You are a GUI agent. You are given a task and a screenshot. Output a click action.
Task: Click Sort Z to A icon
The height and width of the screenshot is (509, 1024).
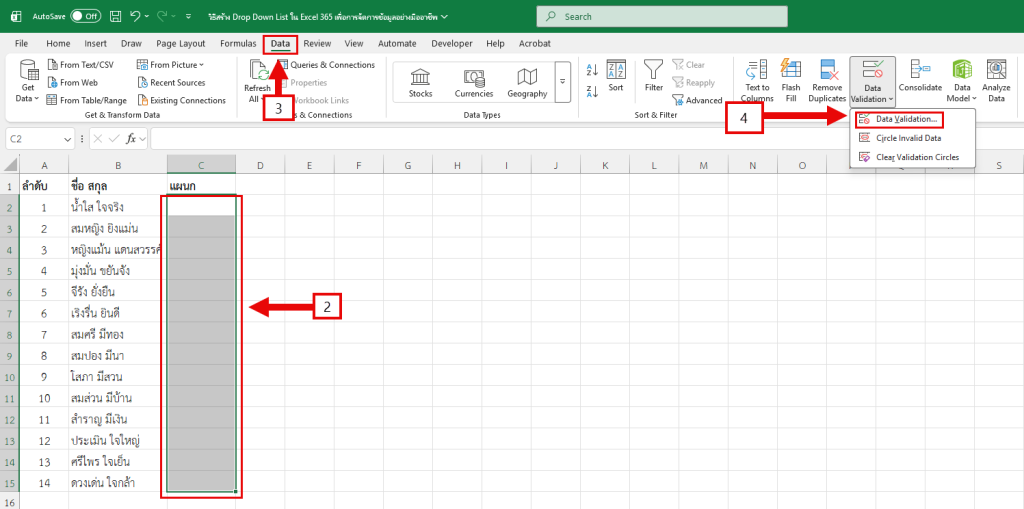tap(593, 91)
